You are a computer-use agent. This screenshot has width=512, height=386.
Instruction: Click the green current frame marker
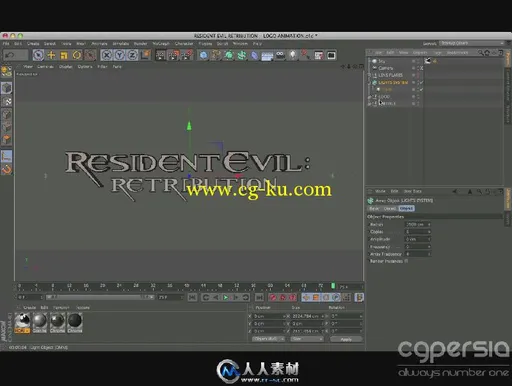[x=333, y=286]
